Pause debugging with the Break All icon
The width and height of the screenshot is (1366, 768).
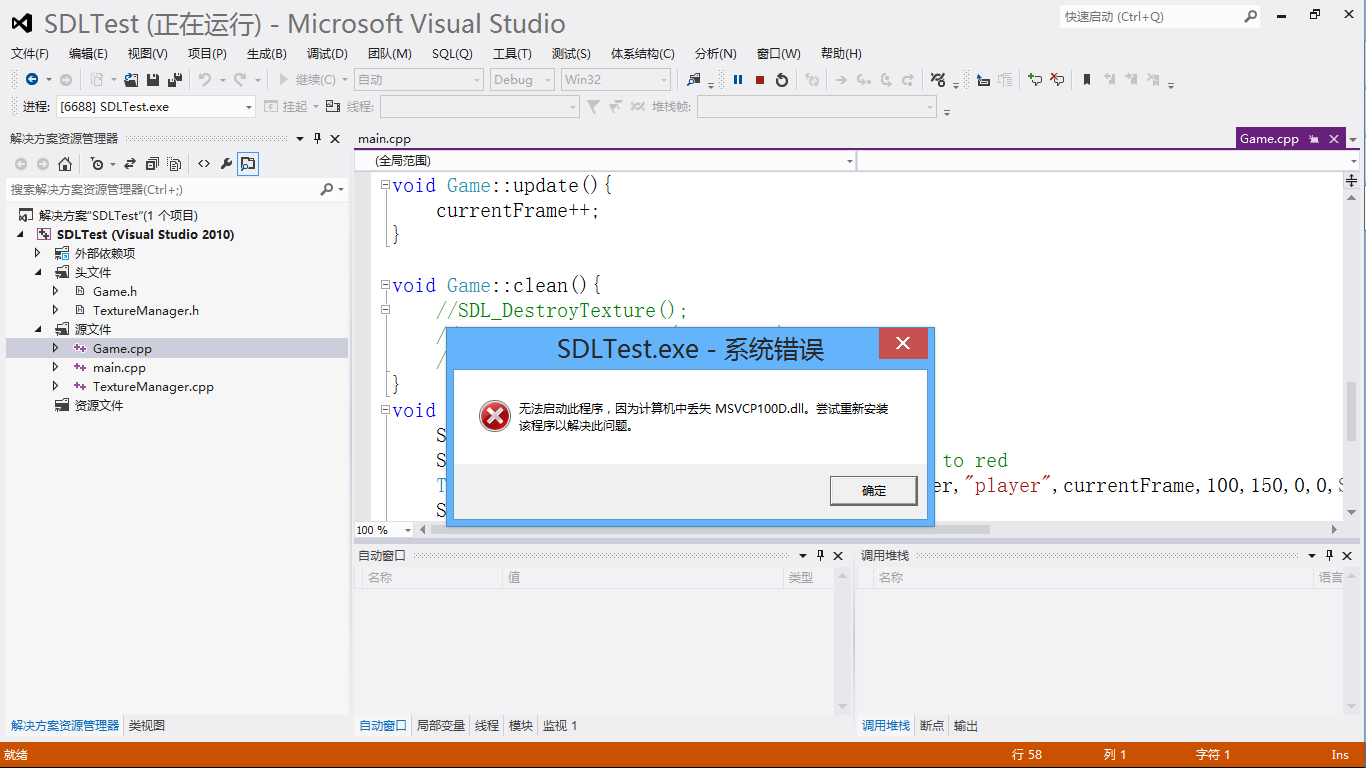[x=738, y=80]
